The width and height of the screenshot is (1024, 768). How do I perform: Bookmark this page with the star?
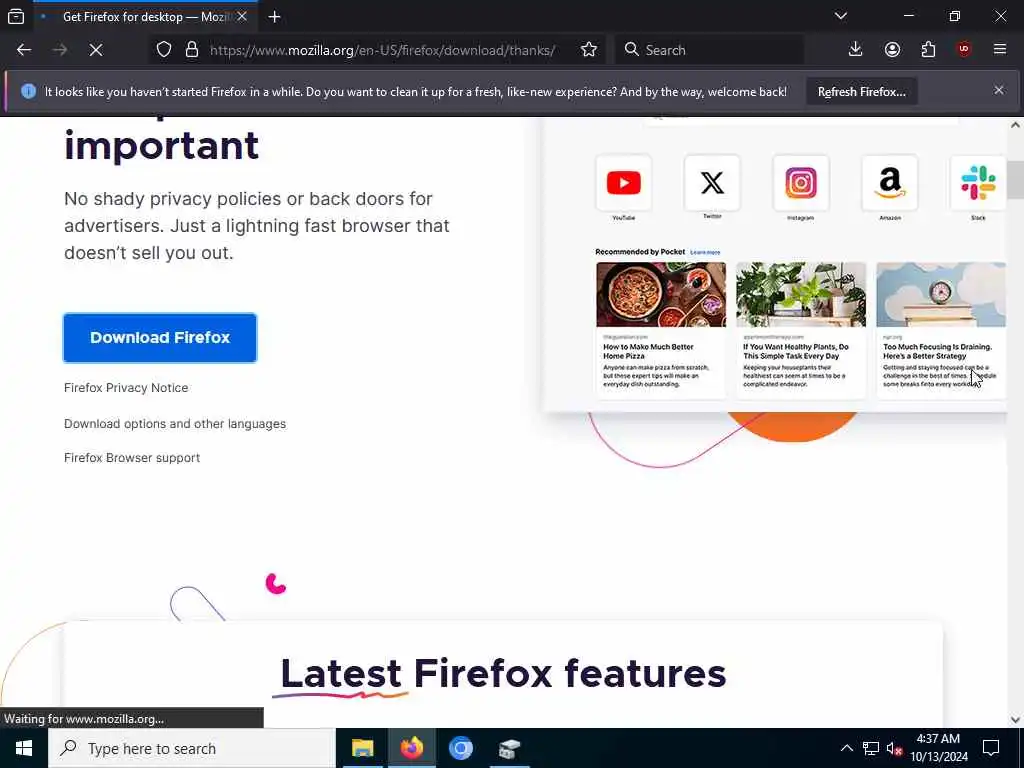pos(589,50)
